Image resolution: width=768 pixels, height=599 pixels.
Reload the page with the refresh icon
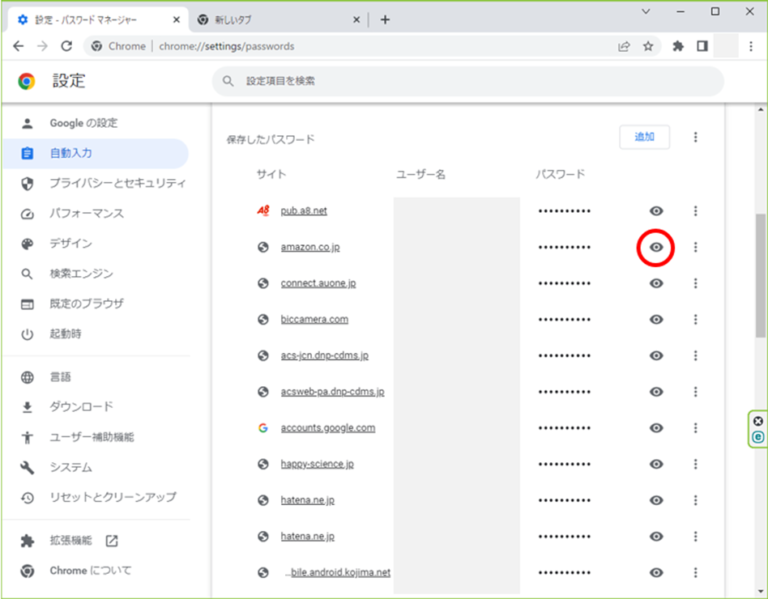(x=67, y=46)
